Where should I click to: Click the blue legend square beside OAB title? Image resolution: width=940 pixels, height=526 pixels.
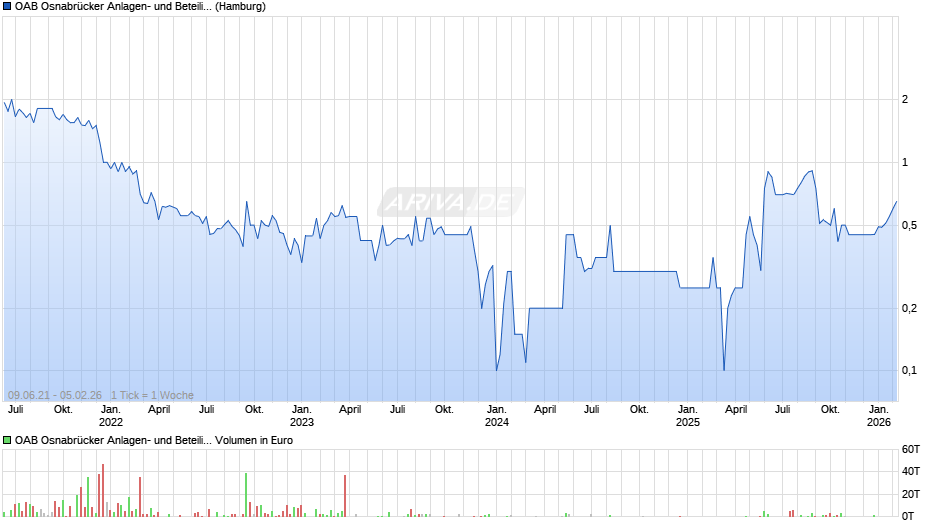[x=7, y=7]
